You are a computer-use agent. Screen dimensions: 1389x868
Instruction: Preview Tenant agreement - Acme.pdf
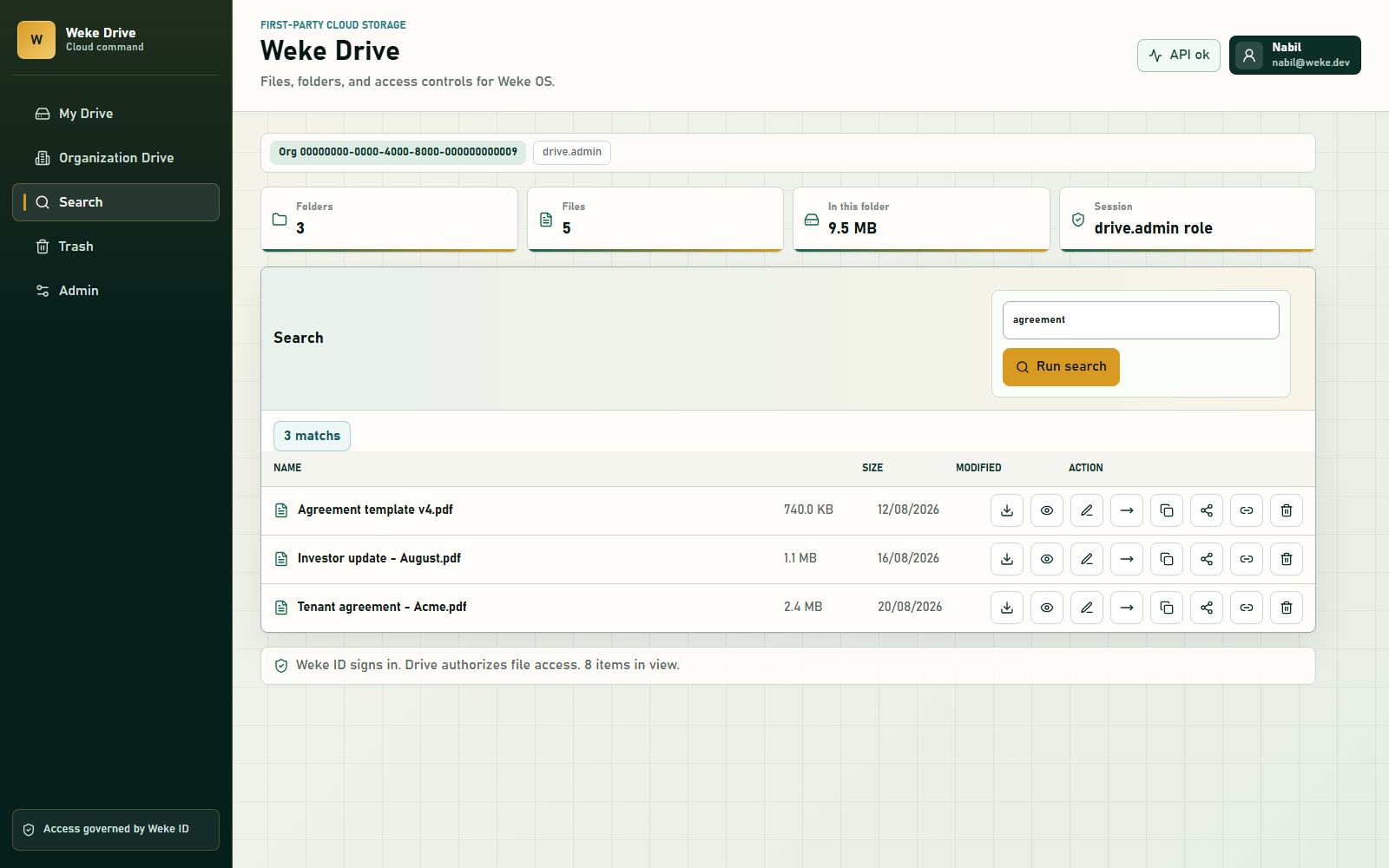[1047, 608]
